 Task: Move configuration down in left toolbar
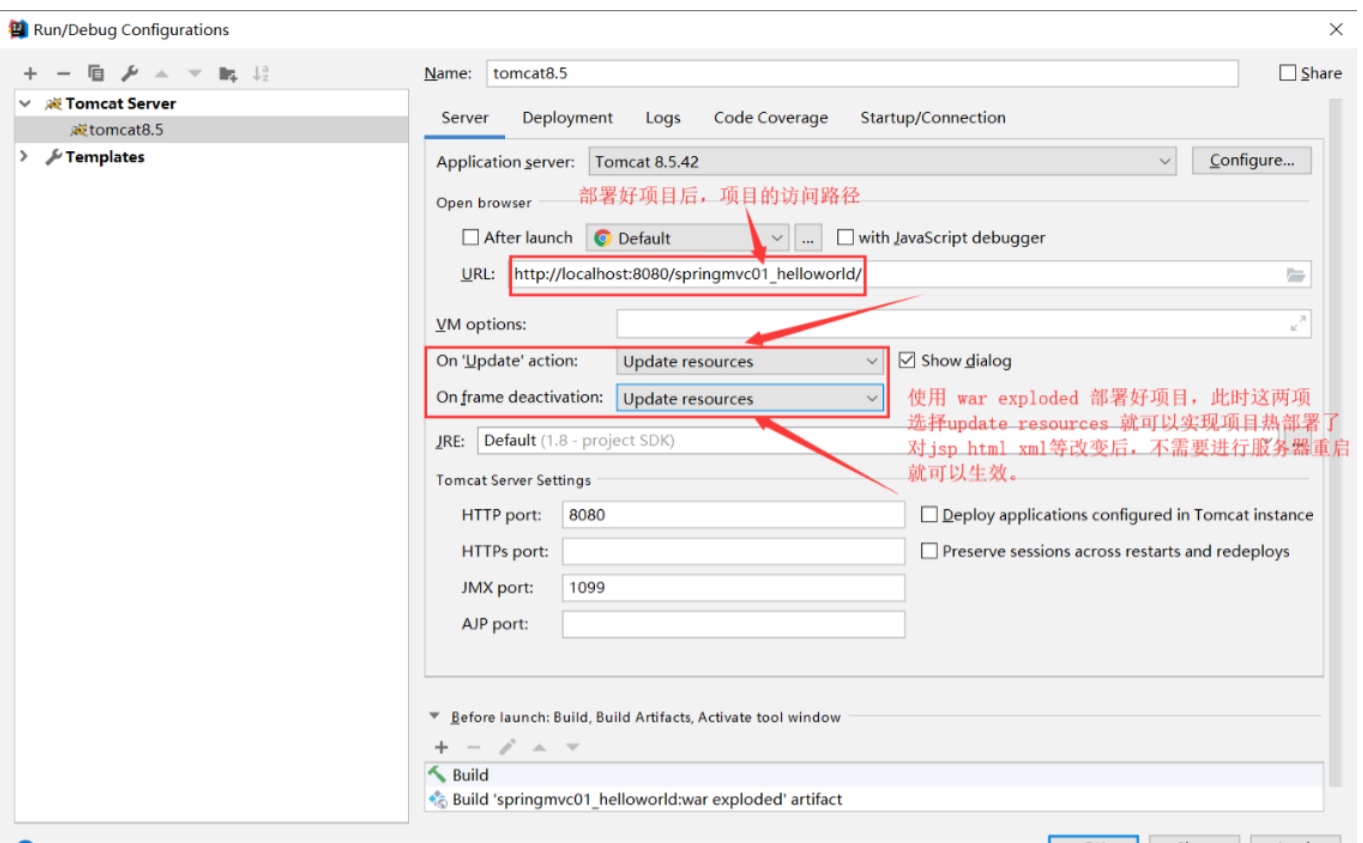[195, 73]
